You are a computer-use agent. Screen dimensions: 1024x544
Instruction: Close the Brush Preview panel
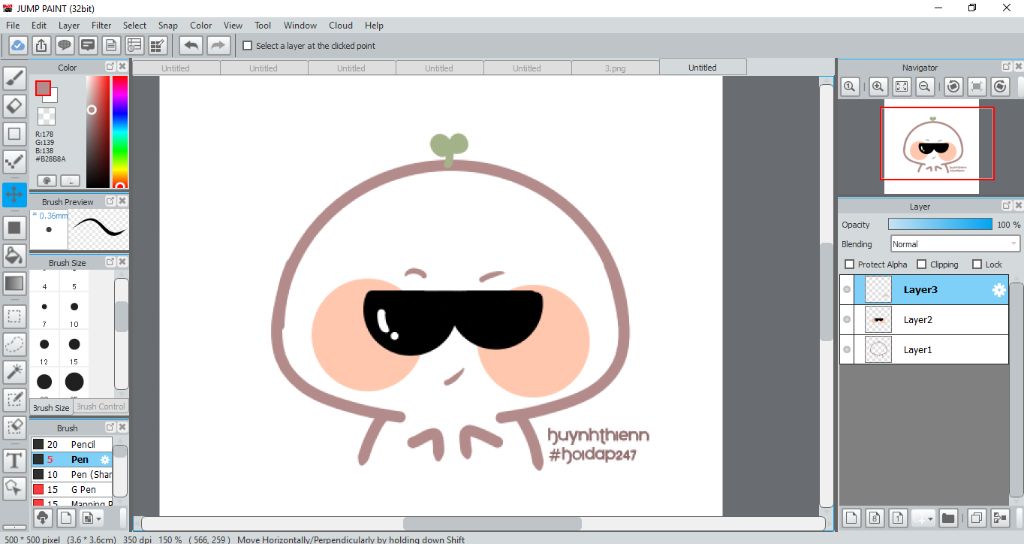(122, 201)
